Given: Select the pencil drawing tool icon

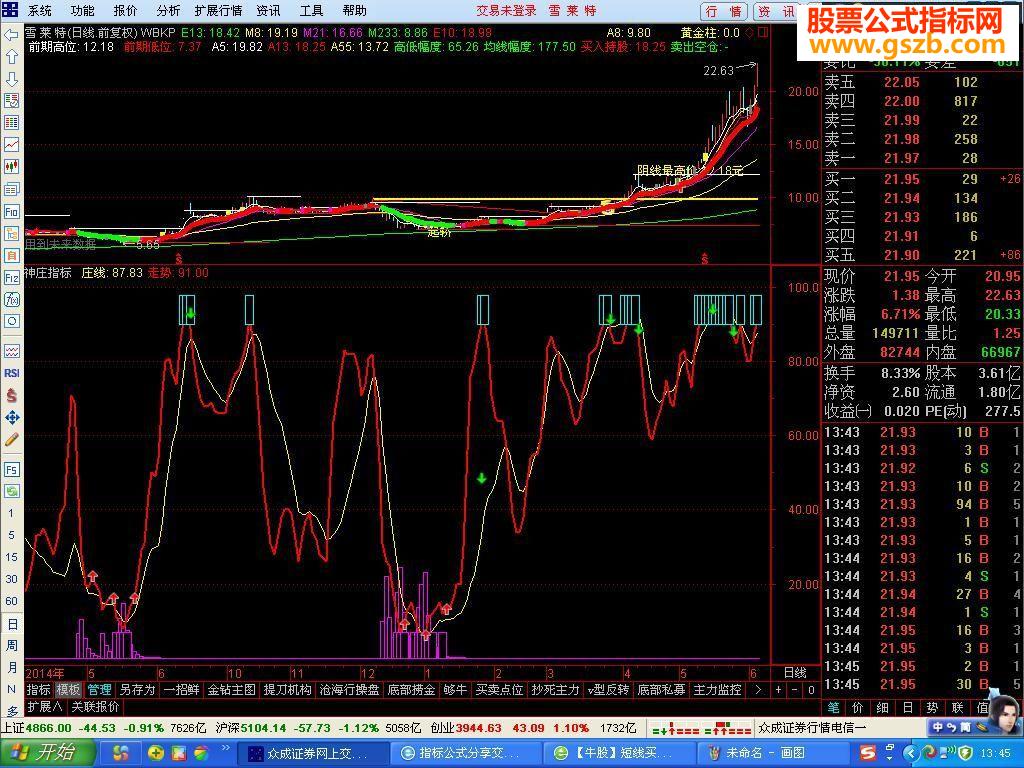Looking at the screenshot, I should (11, 440).
